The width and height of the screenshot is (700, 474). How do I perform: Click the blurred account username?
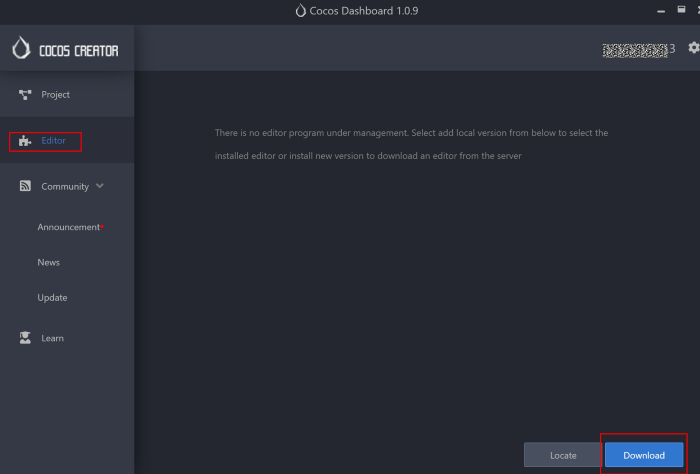(638, 50)
